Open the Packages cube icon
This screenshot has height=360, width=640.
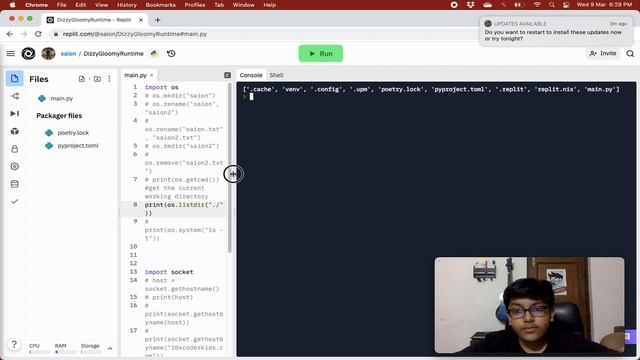[15, 131]
